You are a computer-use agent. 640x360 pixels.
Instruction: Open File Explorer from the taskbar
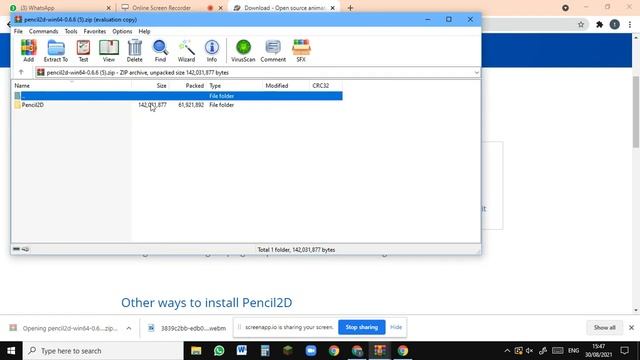pos(196,351)
